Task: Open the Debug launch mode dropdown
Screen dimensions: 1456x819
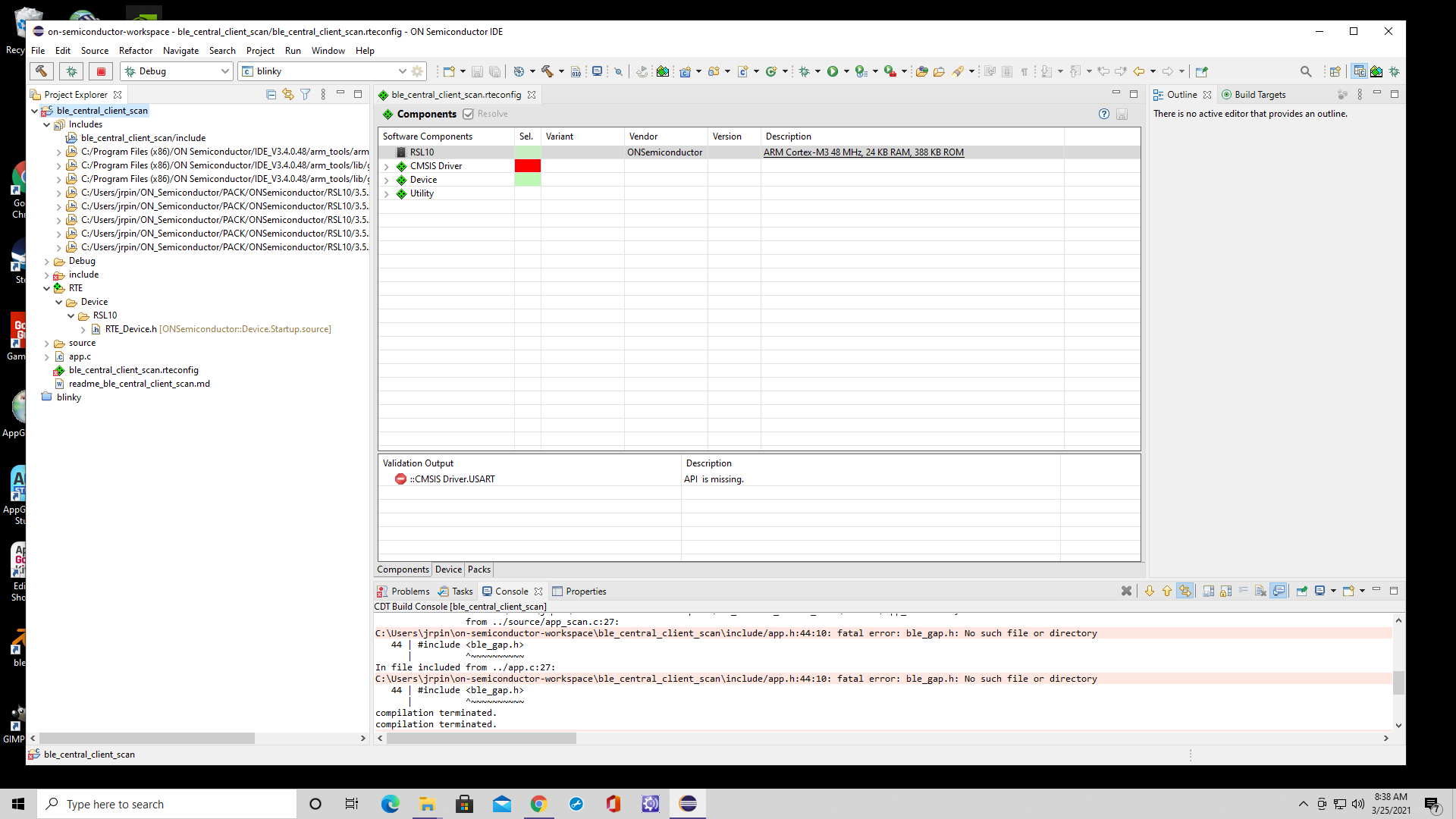Action: [224, 71]
